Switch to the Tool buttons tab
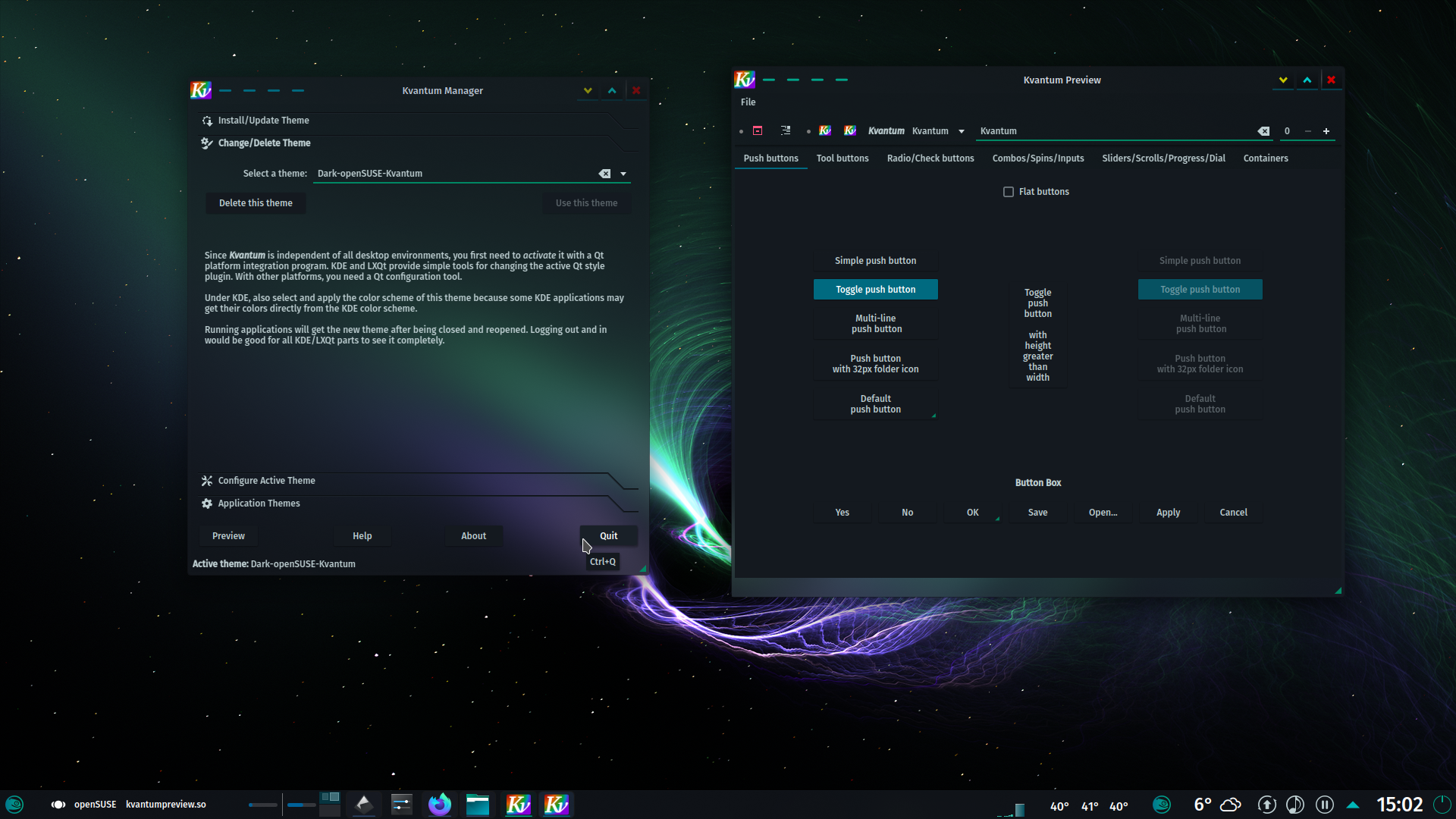 (843, 158)
